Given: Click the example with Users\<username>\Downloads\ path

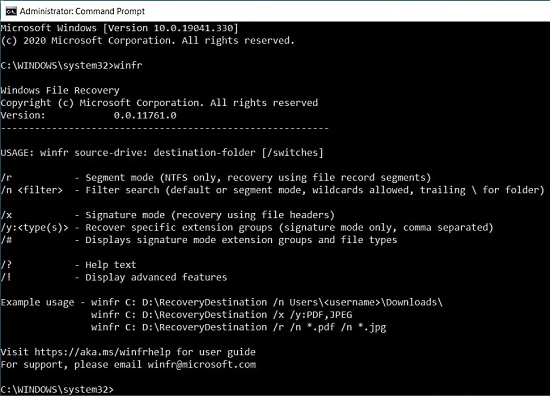Looking at the screenshot, I should point(267,302).
